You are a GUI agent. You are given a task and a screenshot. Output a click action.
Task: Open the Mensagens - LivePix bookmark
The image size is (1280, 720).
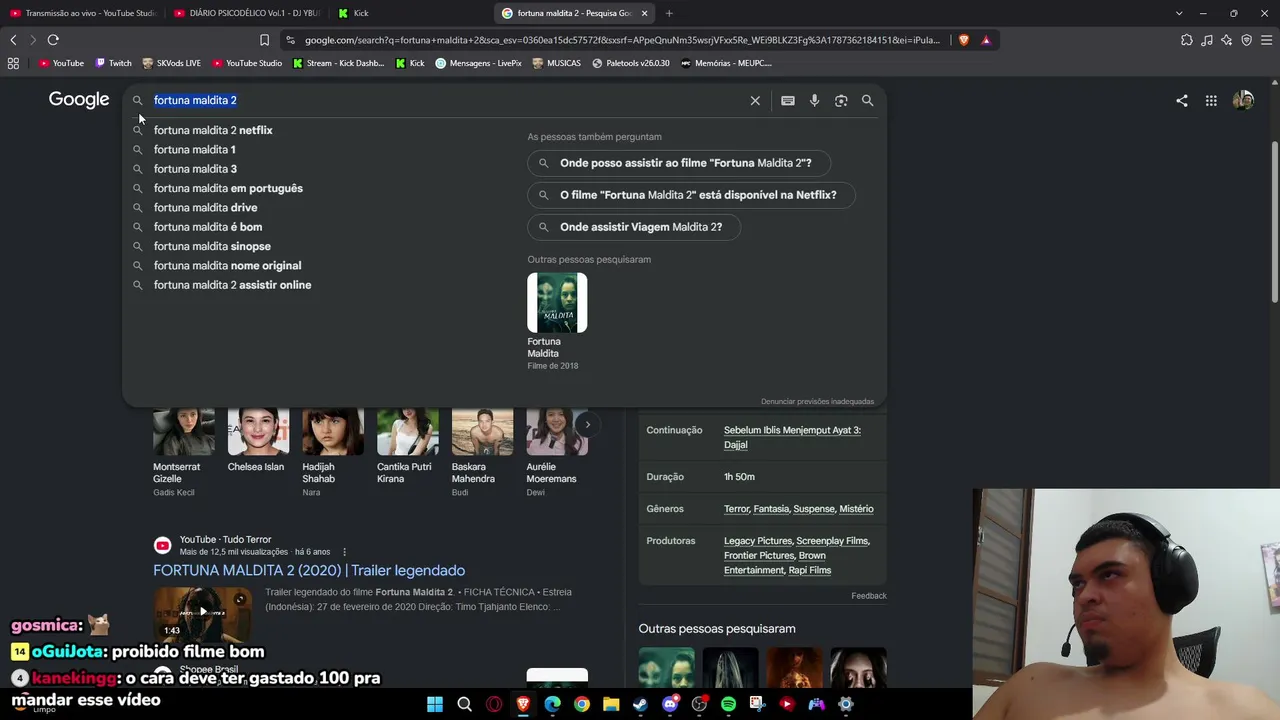479,63
